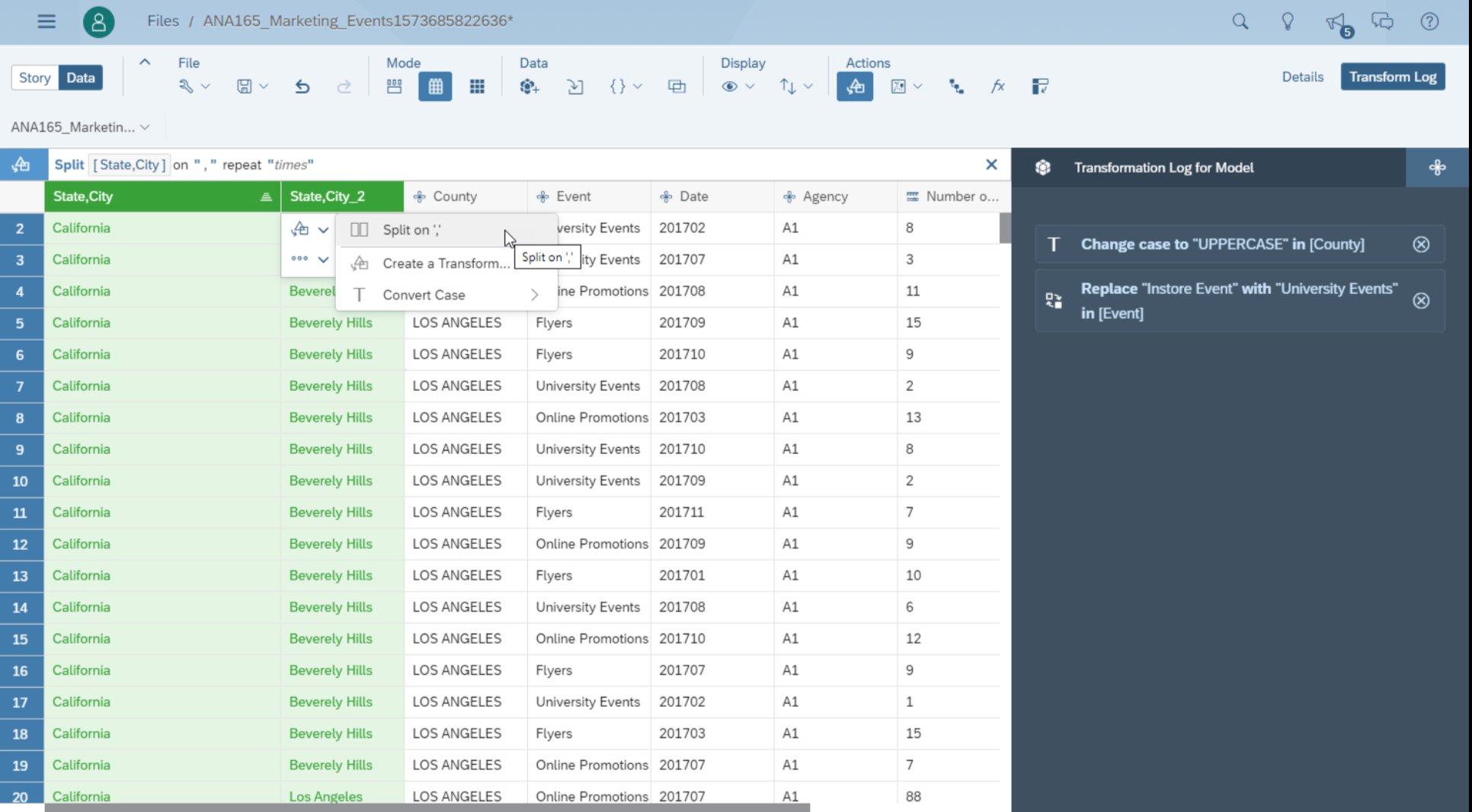The image size is (1472, 812).
Task: Open the help question mark icon
Action: click(1429, 21)
